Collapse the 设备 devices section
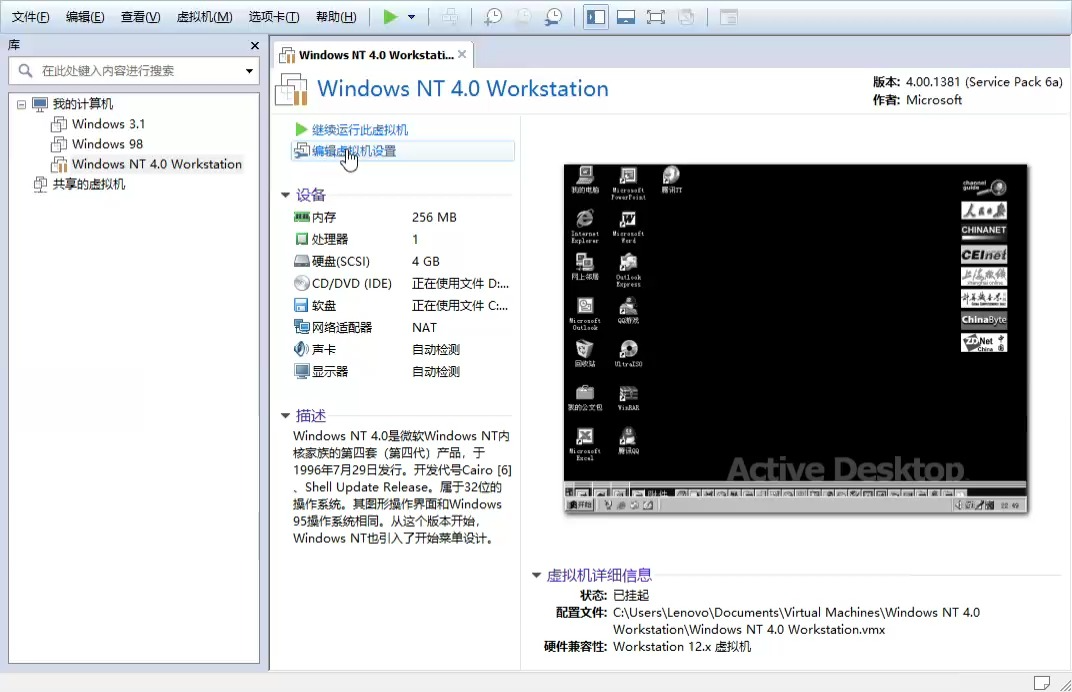The height and width of the screenshot is (692, 1072). (x=286, y=195)
